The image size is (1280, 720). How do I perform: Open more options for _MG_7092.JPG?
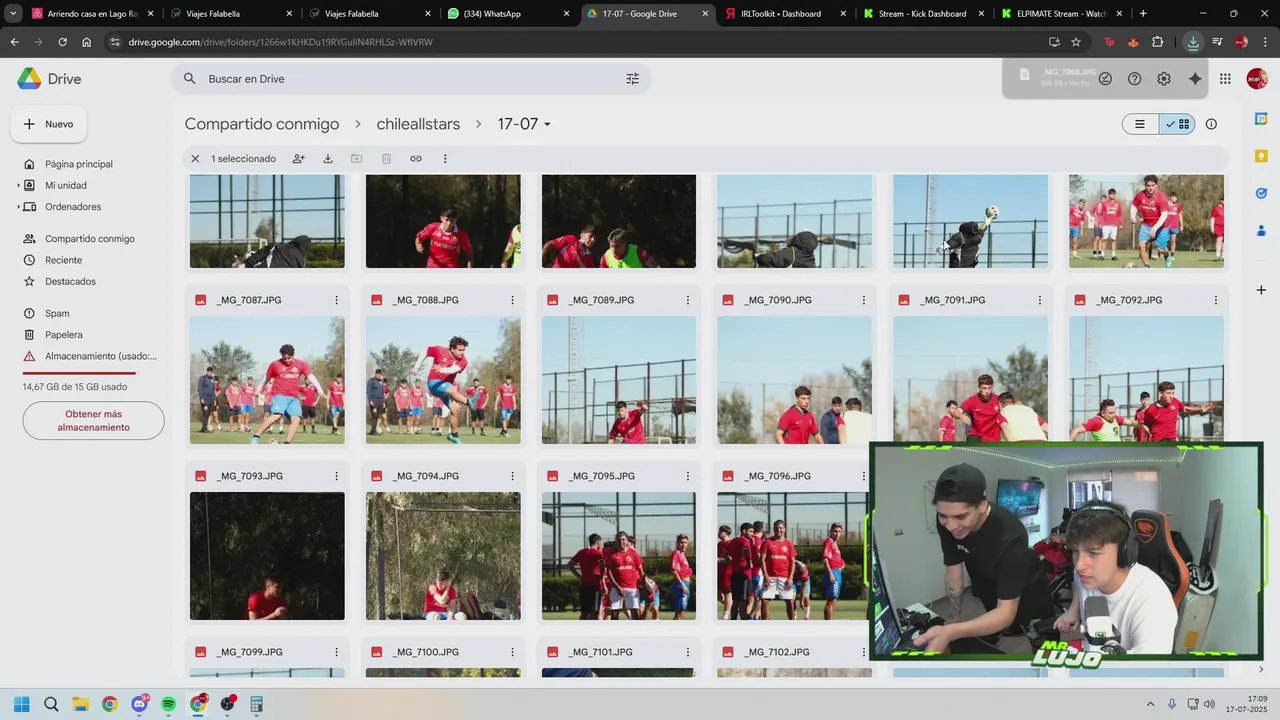[1216, 300]
